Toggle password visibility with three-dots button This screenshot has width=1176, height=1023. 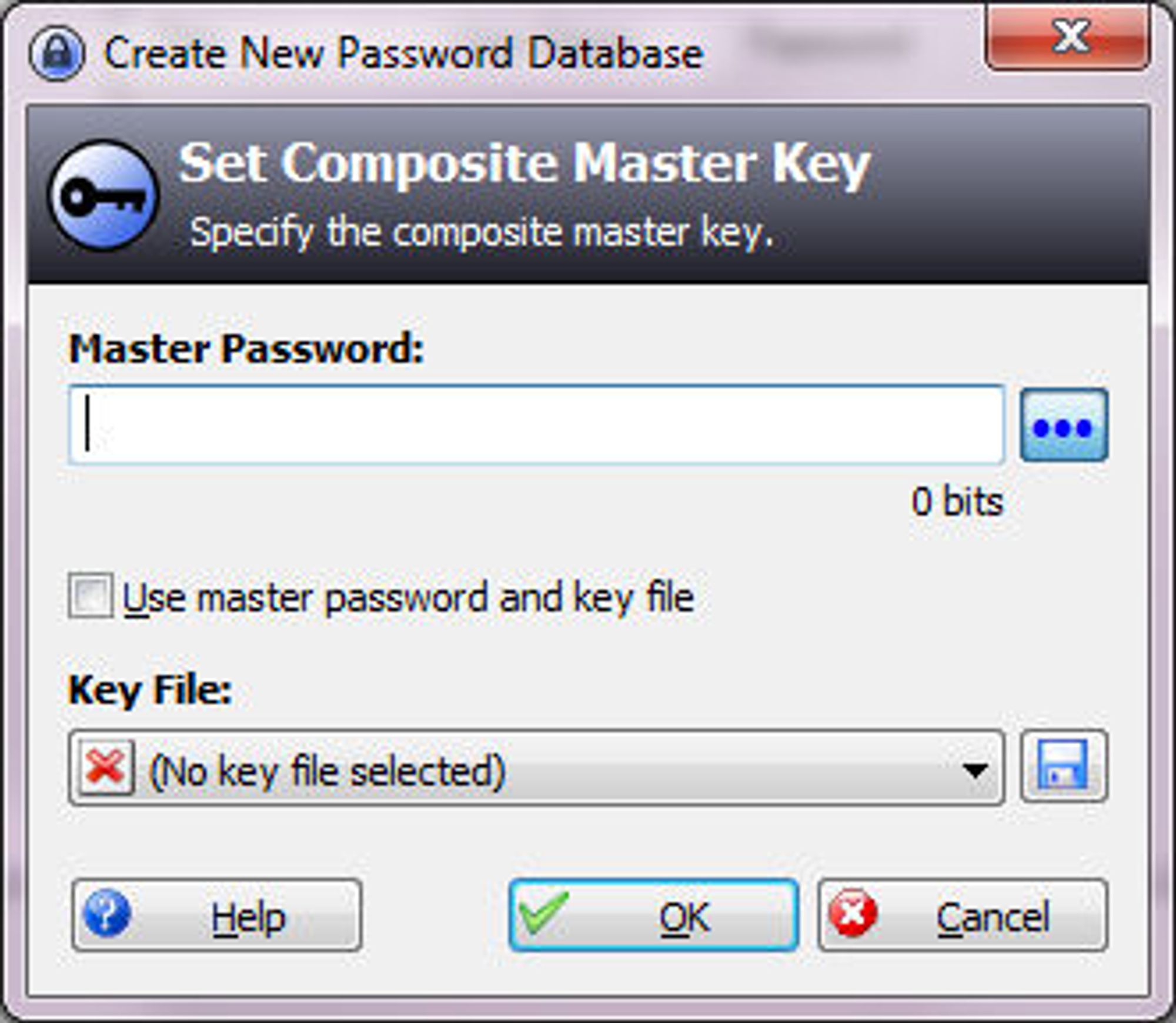pyautogui.click(x=1064, y=425)
